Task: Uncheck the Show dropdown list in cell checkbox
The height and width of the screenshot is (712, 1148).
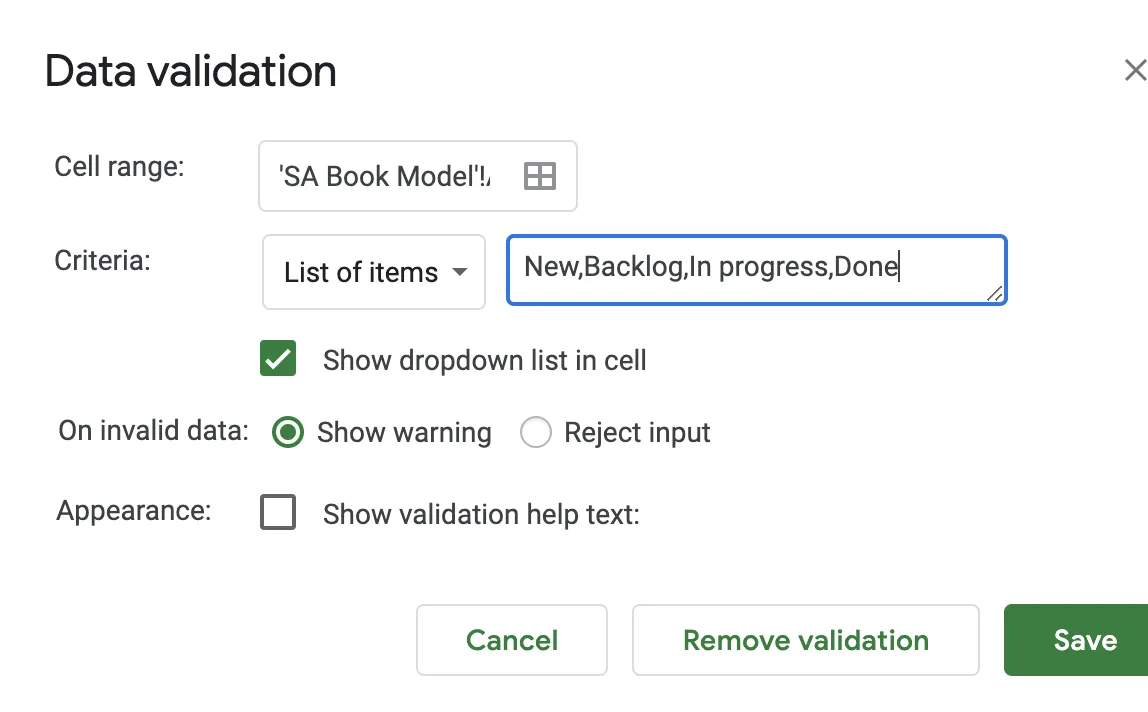Action: (278, 359)
